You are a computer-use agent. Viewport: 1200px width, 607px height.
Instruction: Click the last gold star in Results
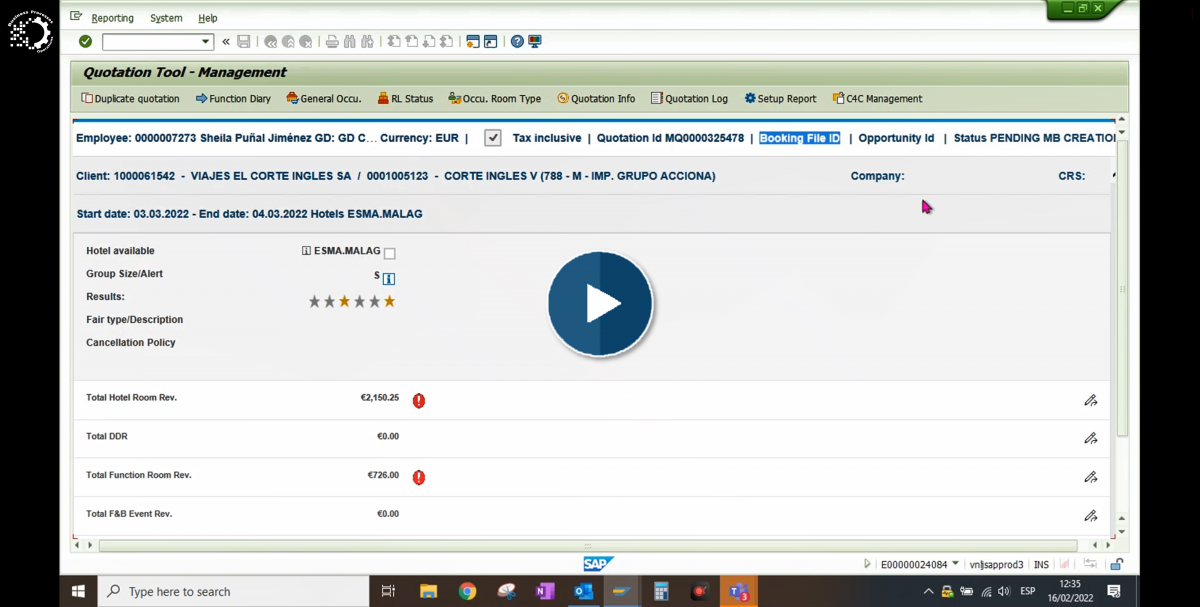pos(390,301)
